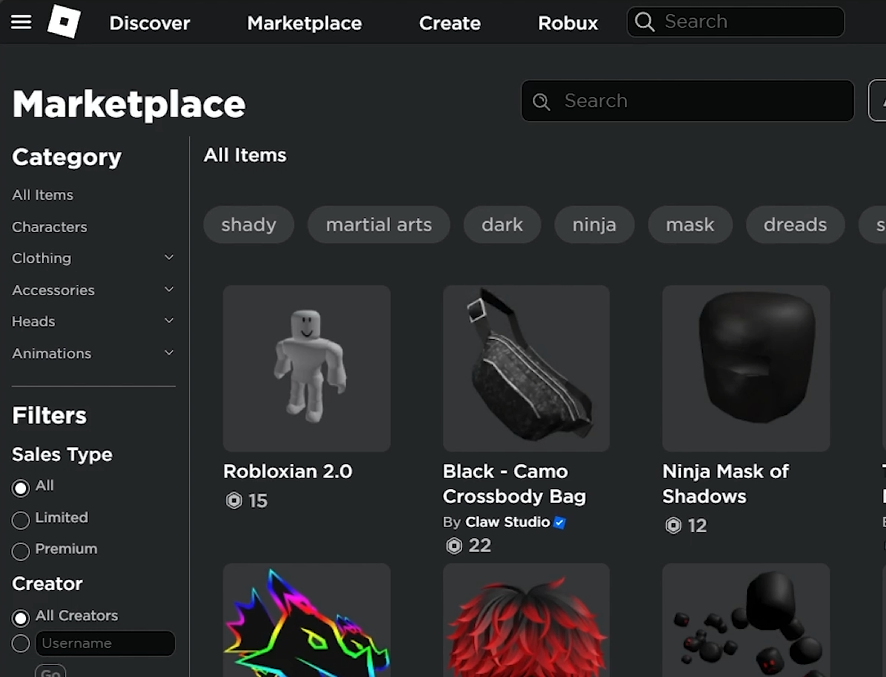Click the creator Username input field
The height and width of the screenshot is (677, 886).
click(x=105, y=643)
